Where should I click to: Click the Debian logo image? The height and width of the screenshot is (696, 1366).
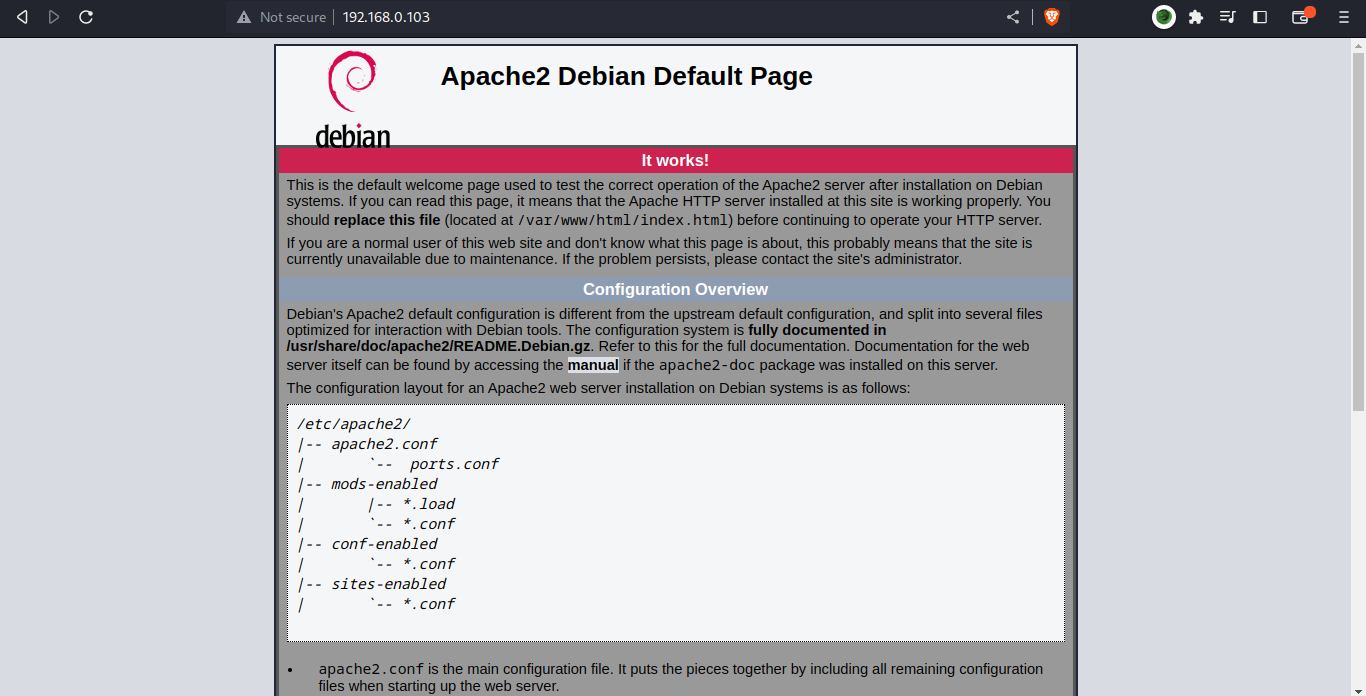click(352, 99)
